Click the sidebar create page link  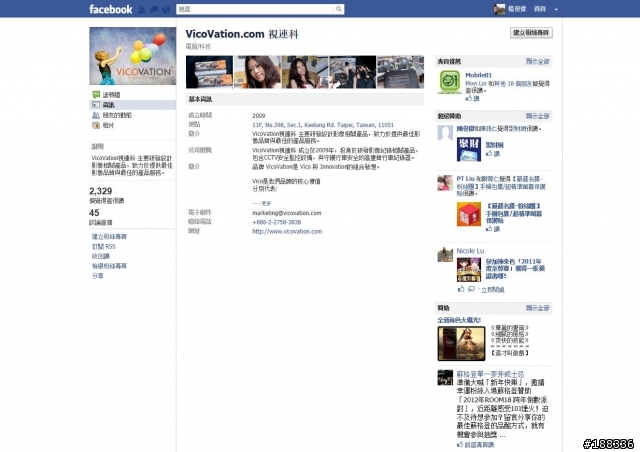(109, 236)
